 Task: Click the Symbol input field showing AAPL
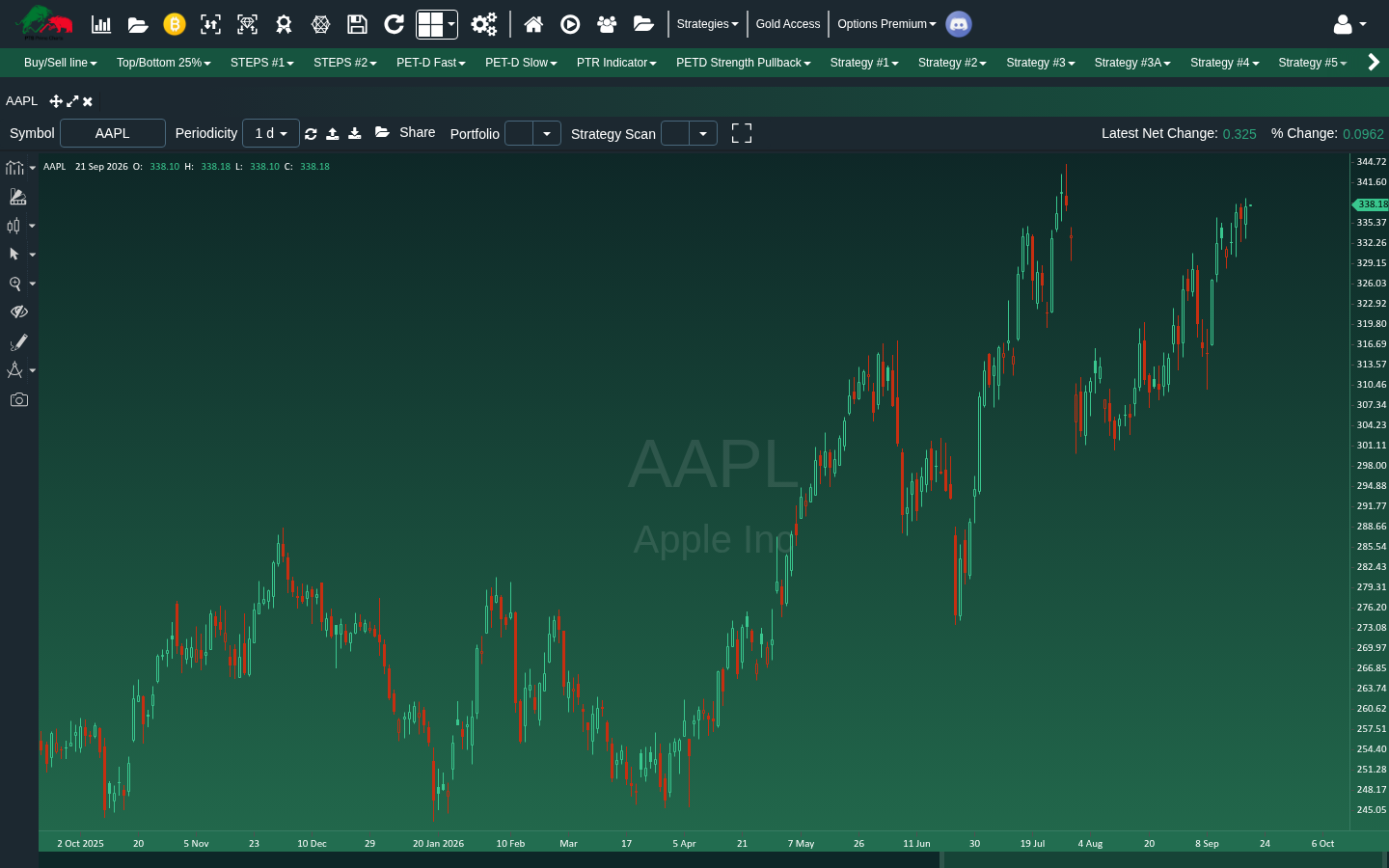[113, 133]
